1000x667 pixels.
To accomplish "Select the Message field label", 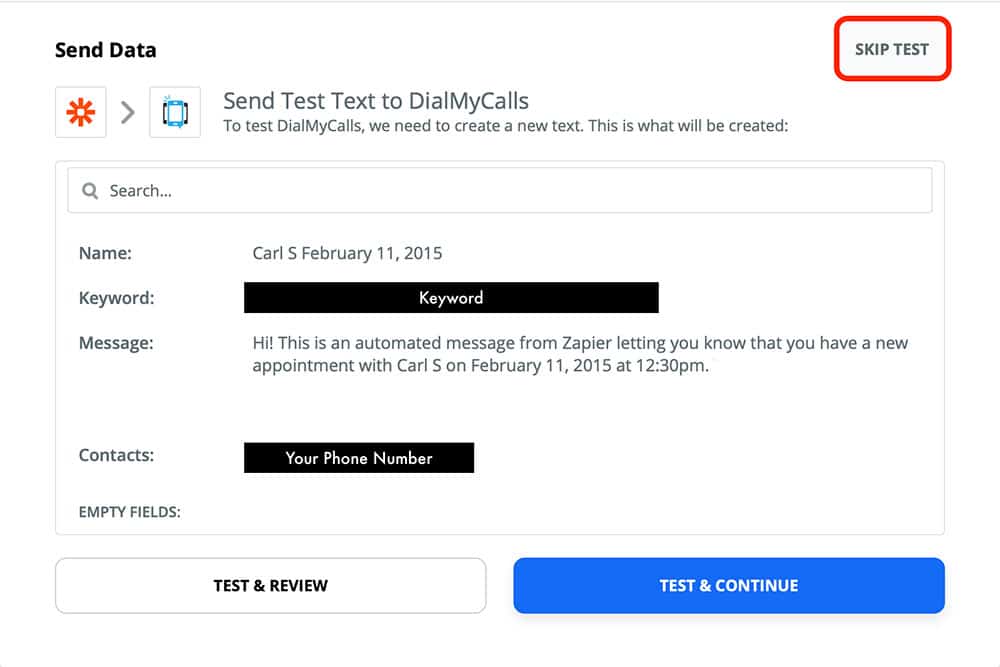I will point(116,343).
